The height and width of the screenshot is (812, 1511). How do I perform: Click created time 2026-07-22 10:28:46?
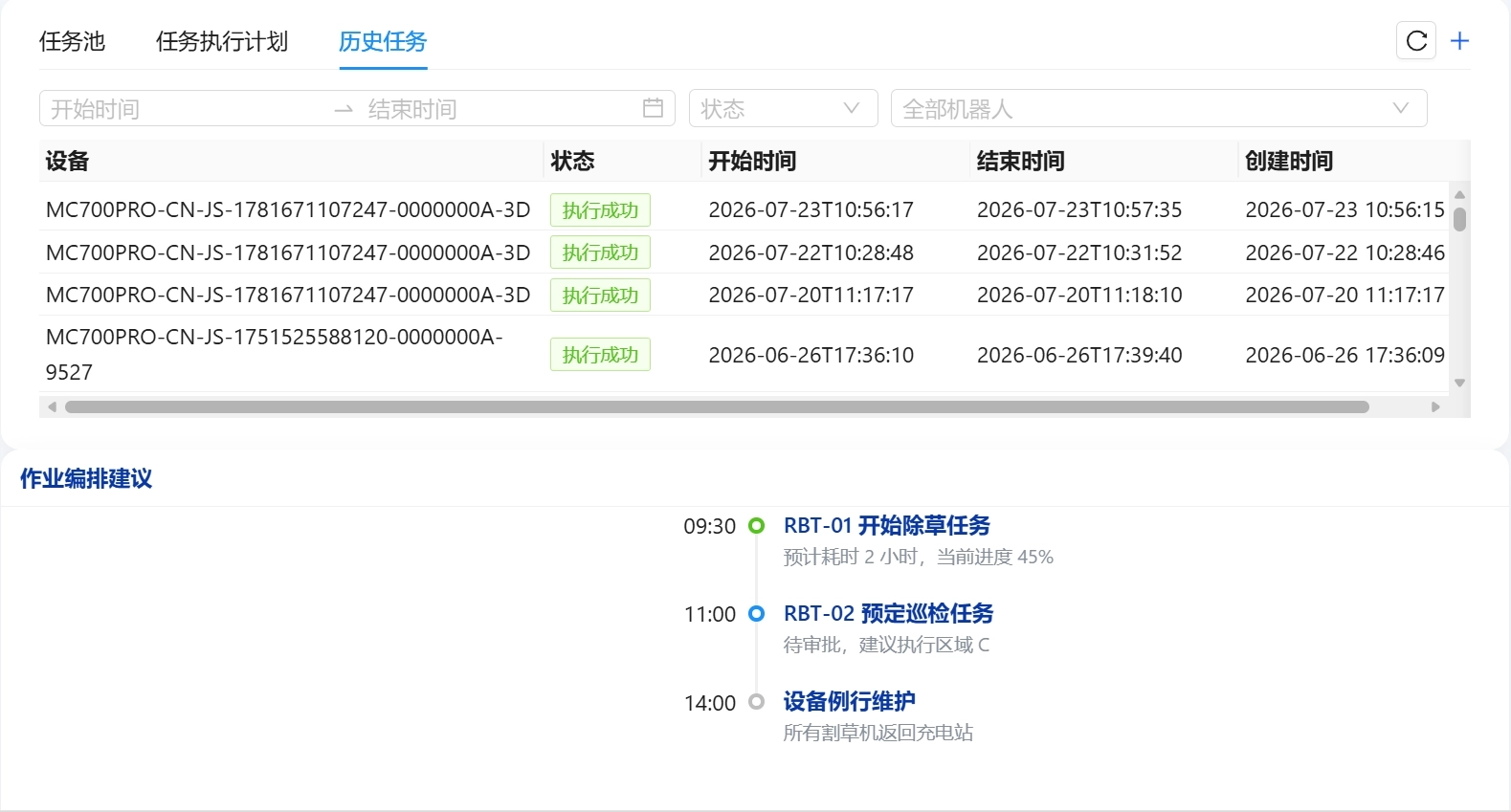coord(1344,252)
